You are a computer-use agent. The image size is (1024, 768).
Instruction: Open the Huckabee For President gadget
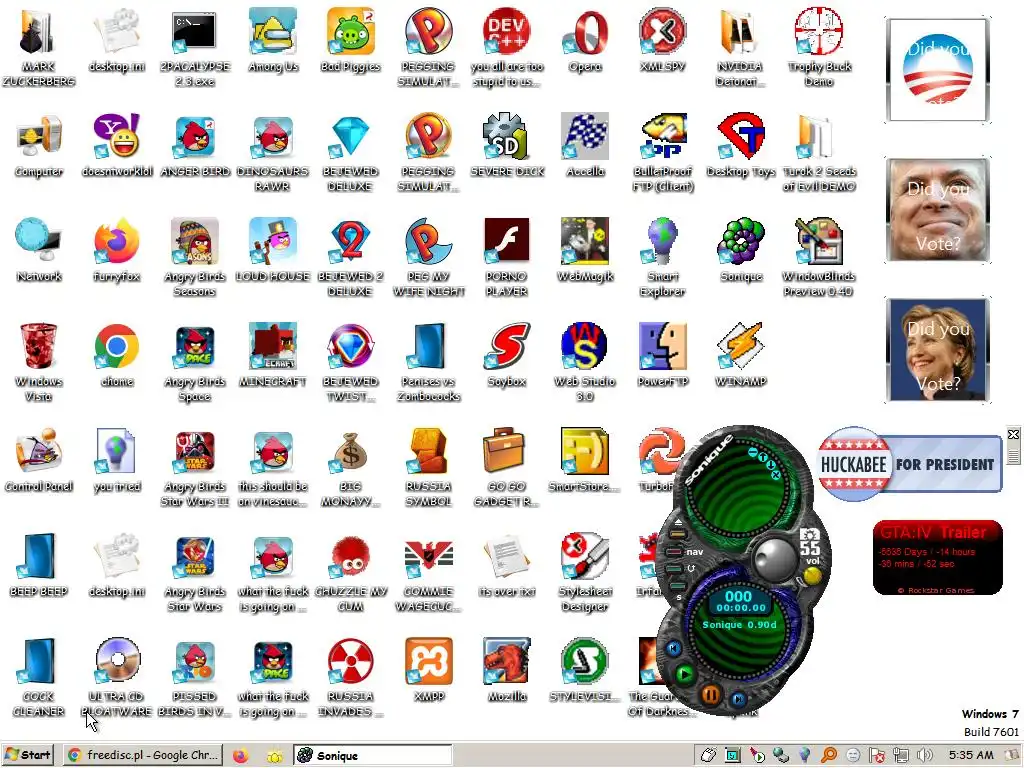pos(909,464)
